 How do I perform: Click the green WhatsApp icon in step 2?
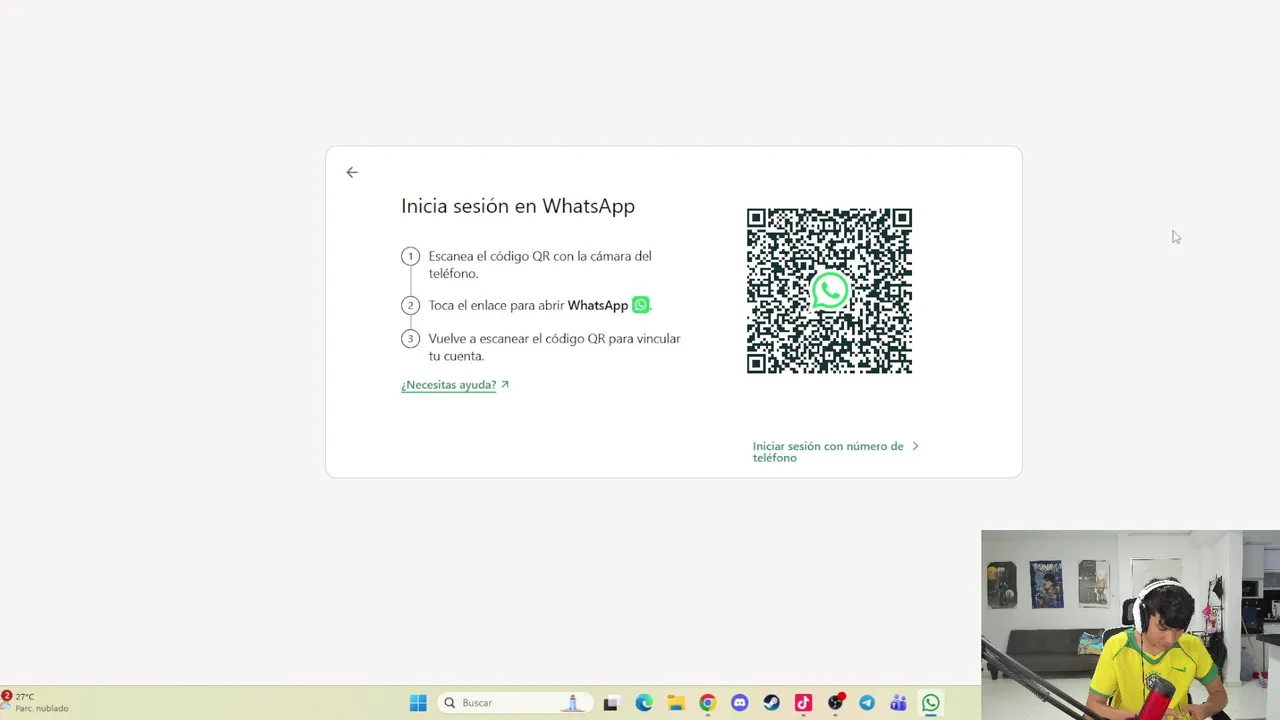coord(640,305)
